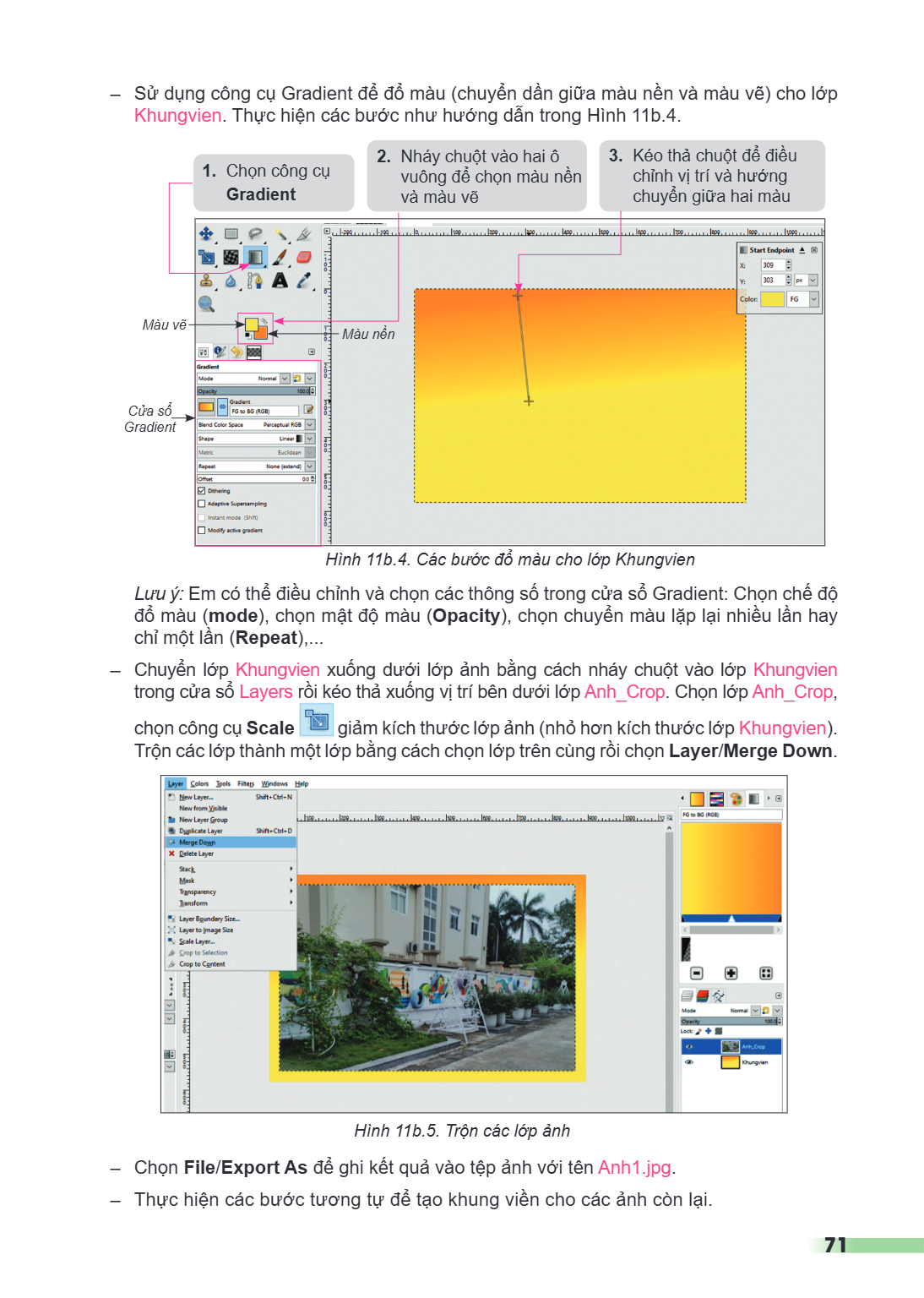Viewport: 924px width, 1298px height.
Task: Click the X coordinate field showing 309
Action: click(773, 265)
